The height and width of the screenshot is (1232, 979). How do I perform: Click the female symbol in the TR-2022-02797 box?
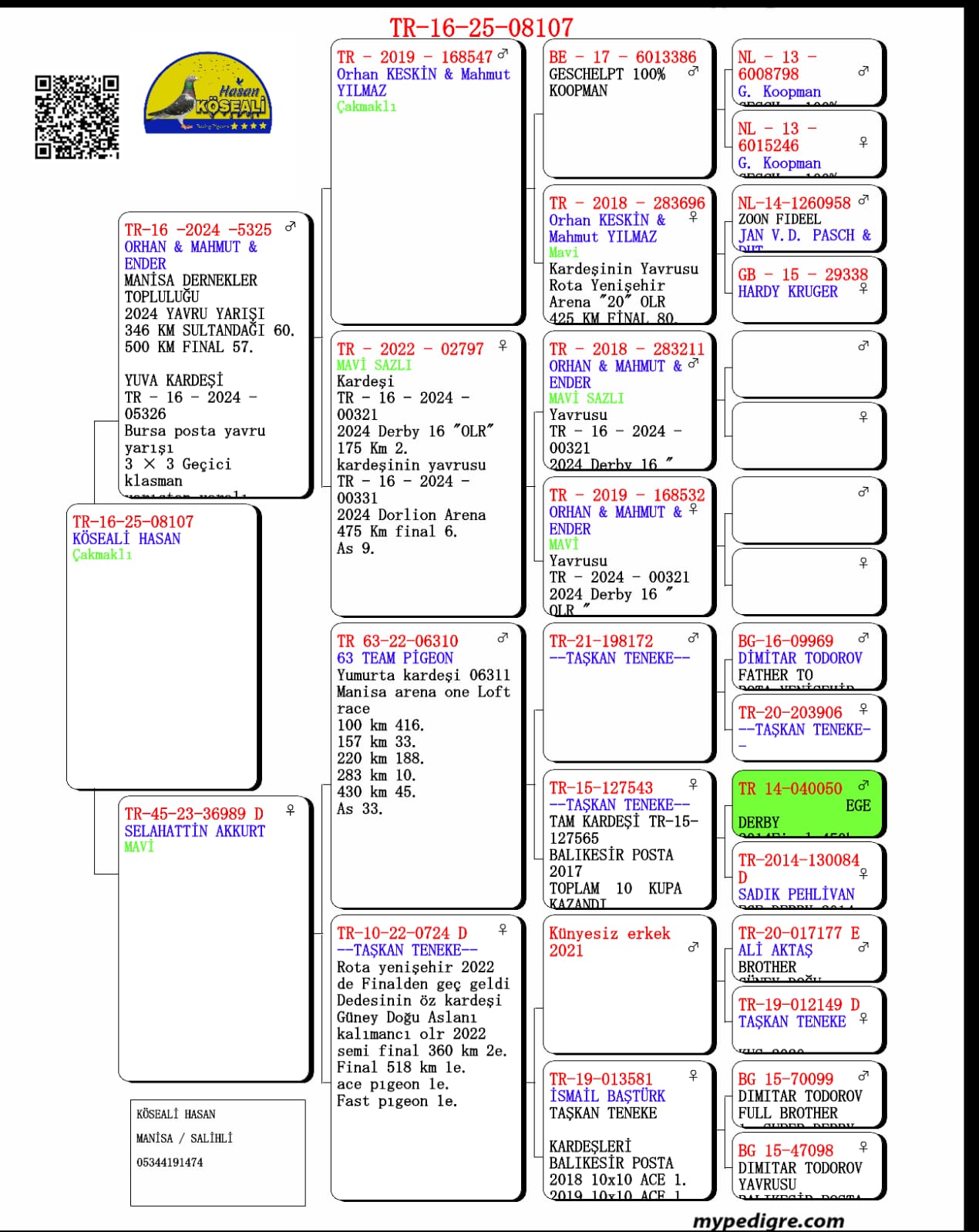click(503, 346)
